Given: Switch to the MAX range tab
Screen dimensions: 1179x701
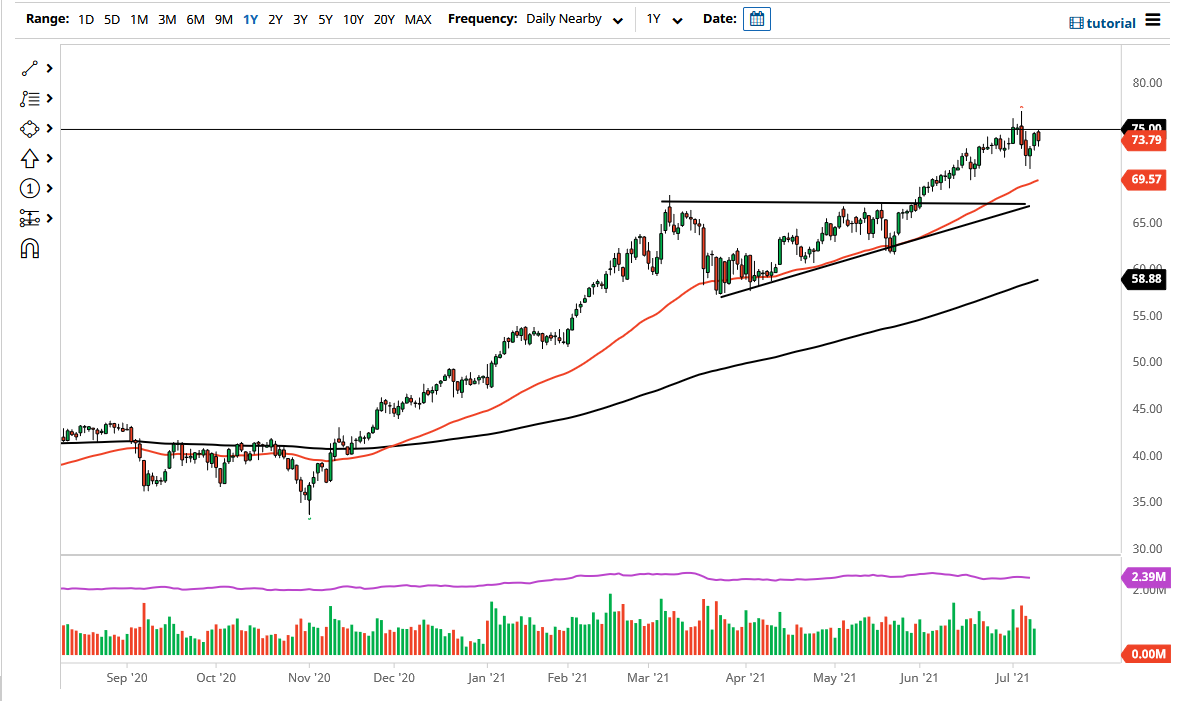Looking at the screenshot, I should tap(418, 18).
